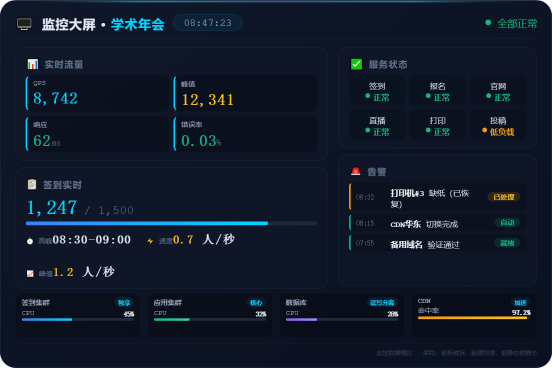This screenshot has height=368, width=552.
Task: Click the 32% value on 应用集群
Action: click(x=261, y=314)
